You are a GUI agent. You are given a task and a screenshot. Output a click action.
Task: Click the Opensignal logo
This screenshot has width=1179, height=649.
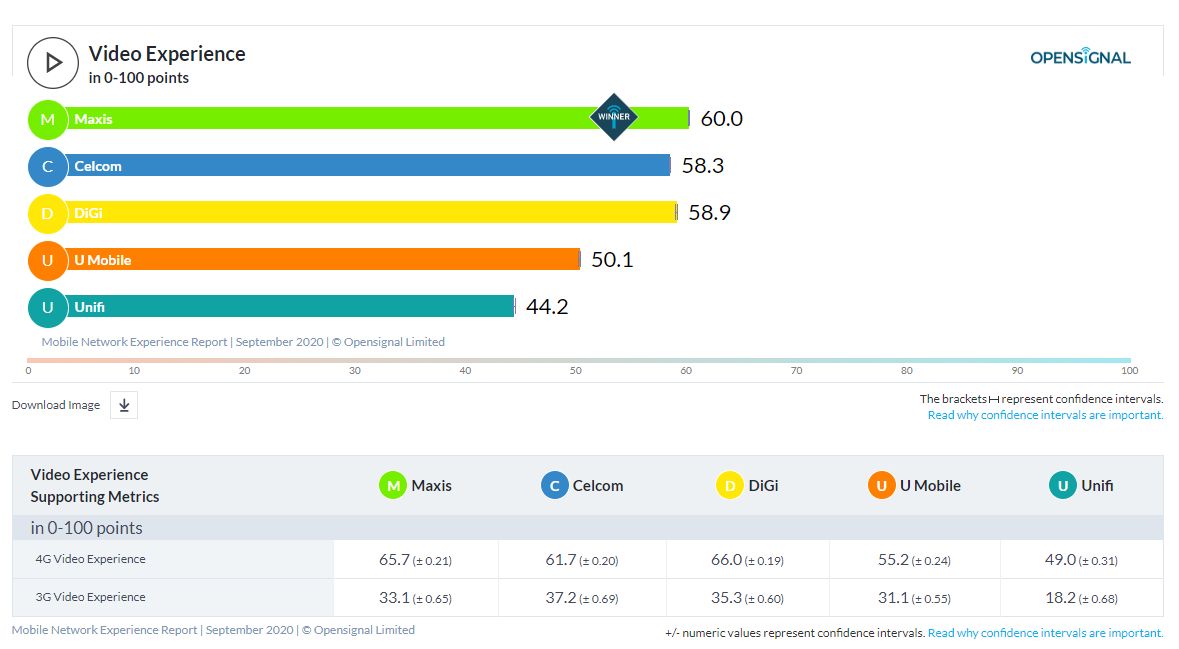pos(1080,57)
